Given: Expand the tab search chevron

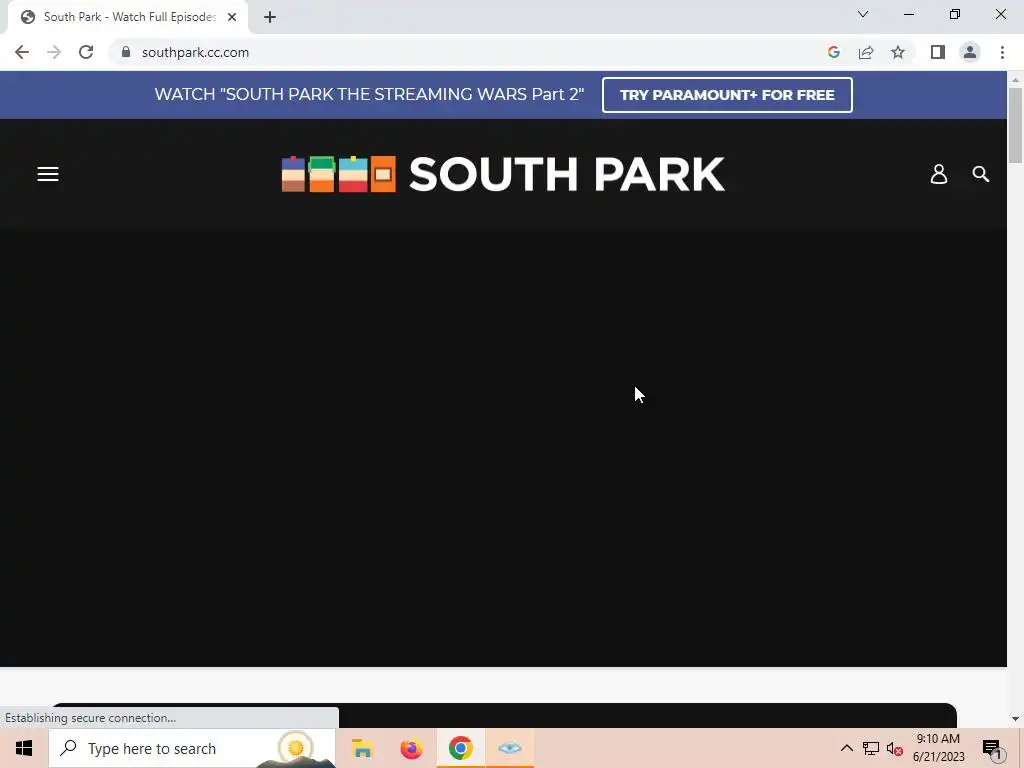Looking at the screenshot, I should pos(863,14).
